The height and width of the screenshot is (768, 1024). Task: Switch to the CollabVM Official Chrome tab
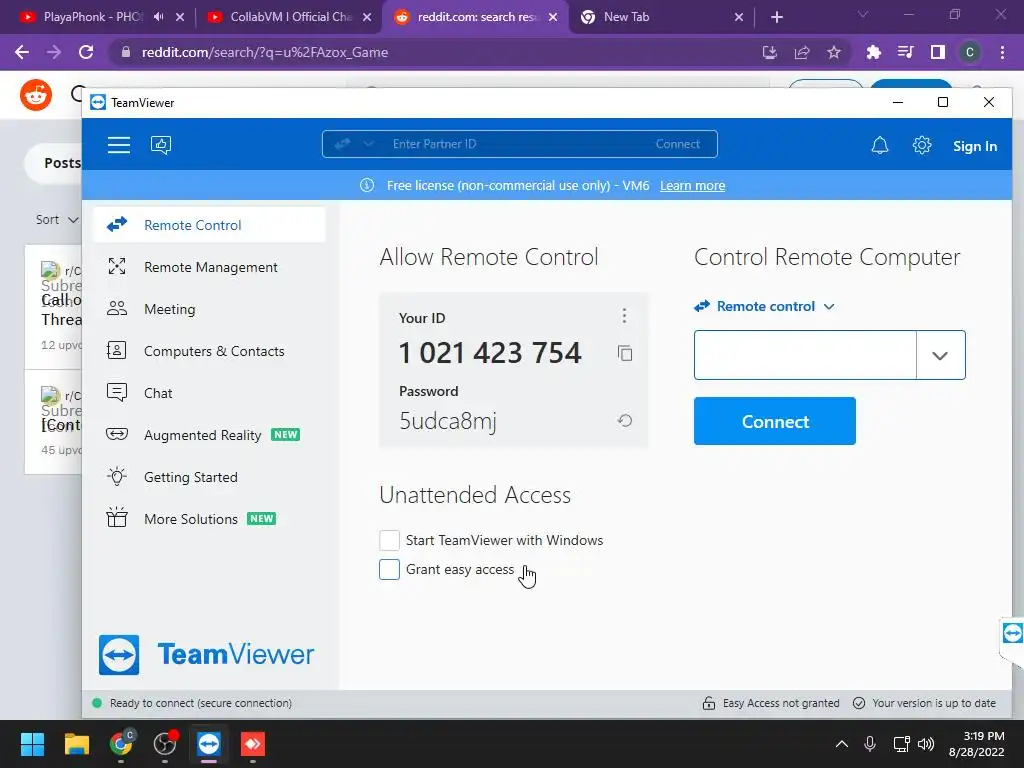point(288,17)
